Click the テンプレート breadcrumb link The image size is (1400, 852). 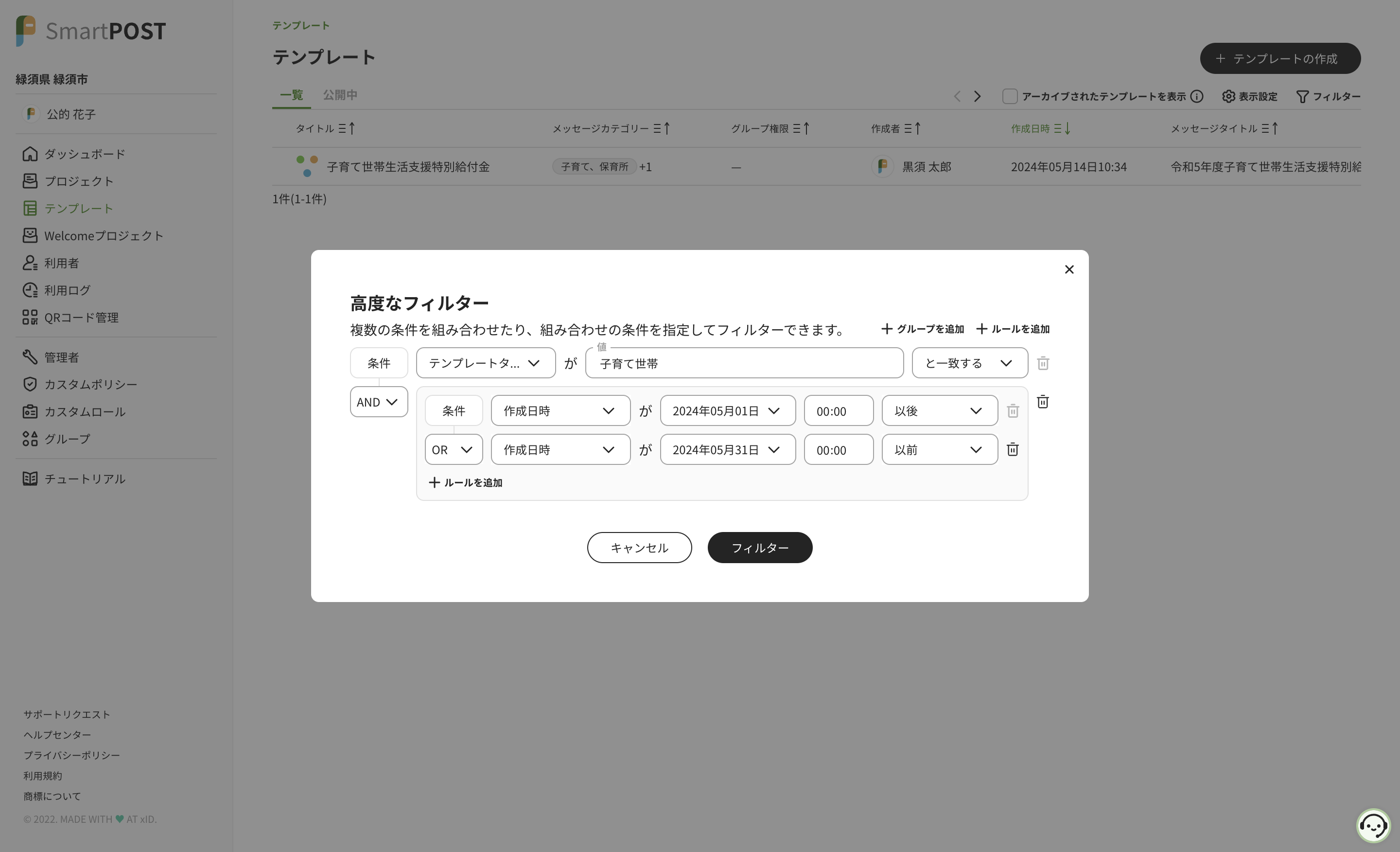point(300,26)
